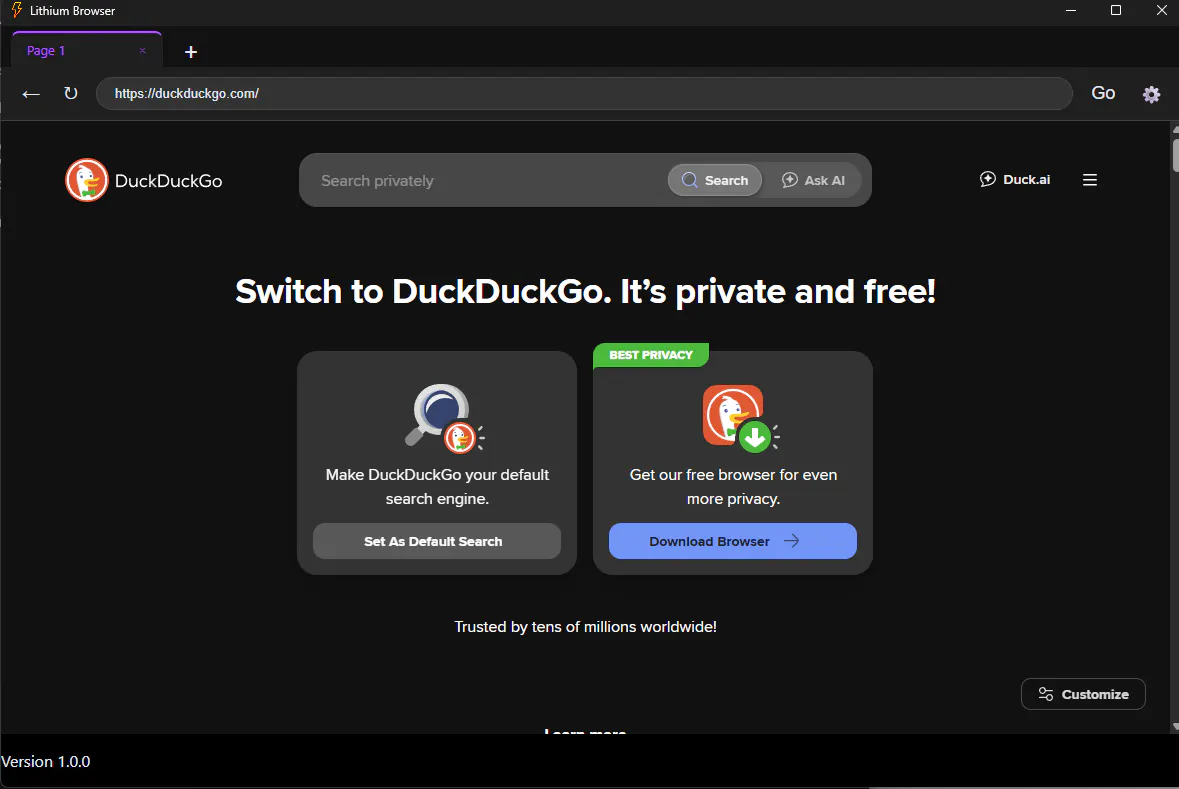Maximize the Lithium Browser window

1116,11
